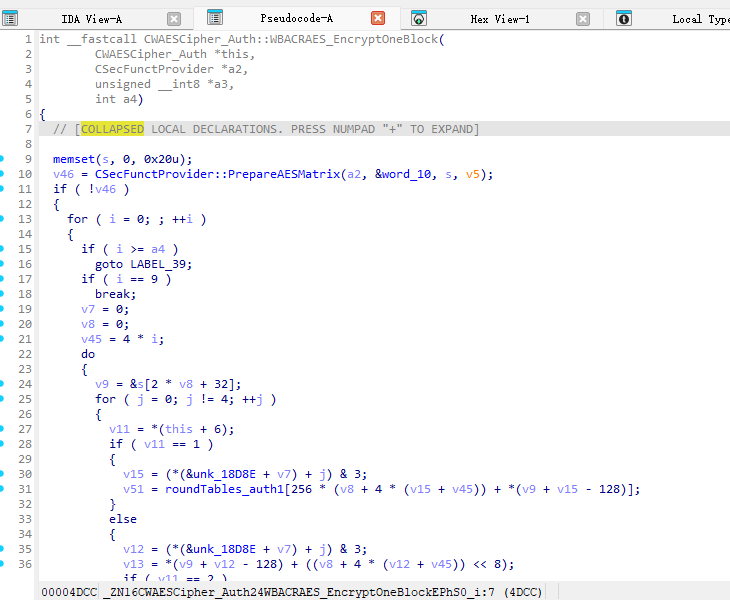Switch to the Local Types tab
Viewport: 730px width, 600px height.
(701, 19)
